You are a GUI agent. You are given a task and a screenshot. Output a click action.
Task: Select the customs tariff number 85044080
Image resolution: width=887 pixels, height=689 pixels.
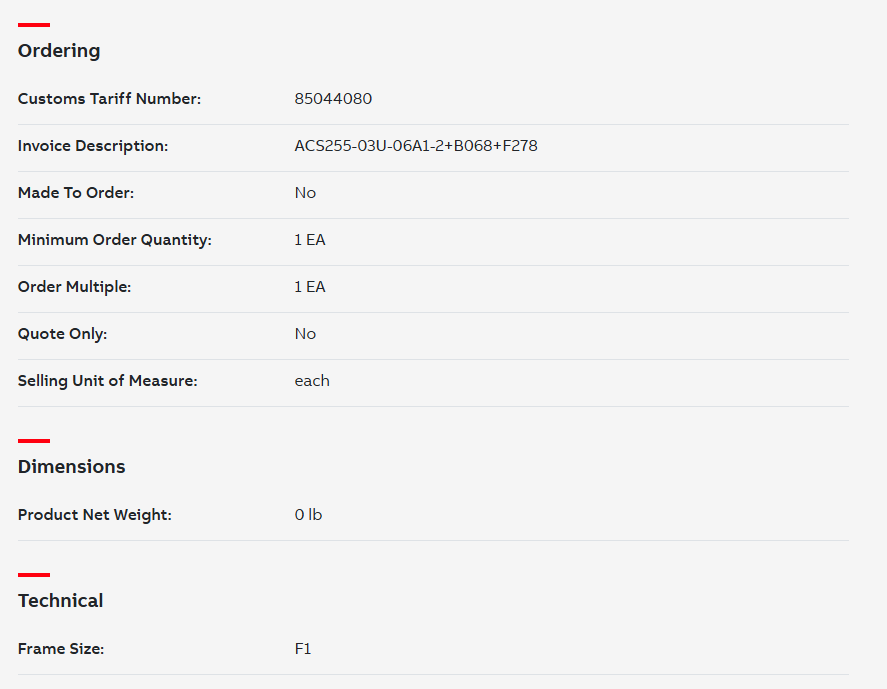(x=333, y=98)
